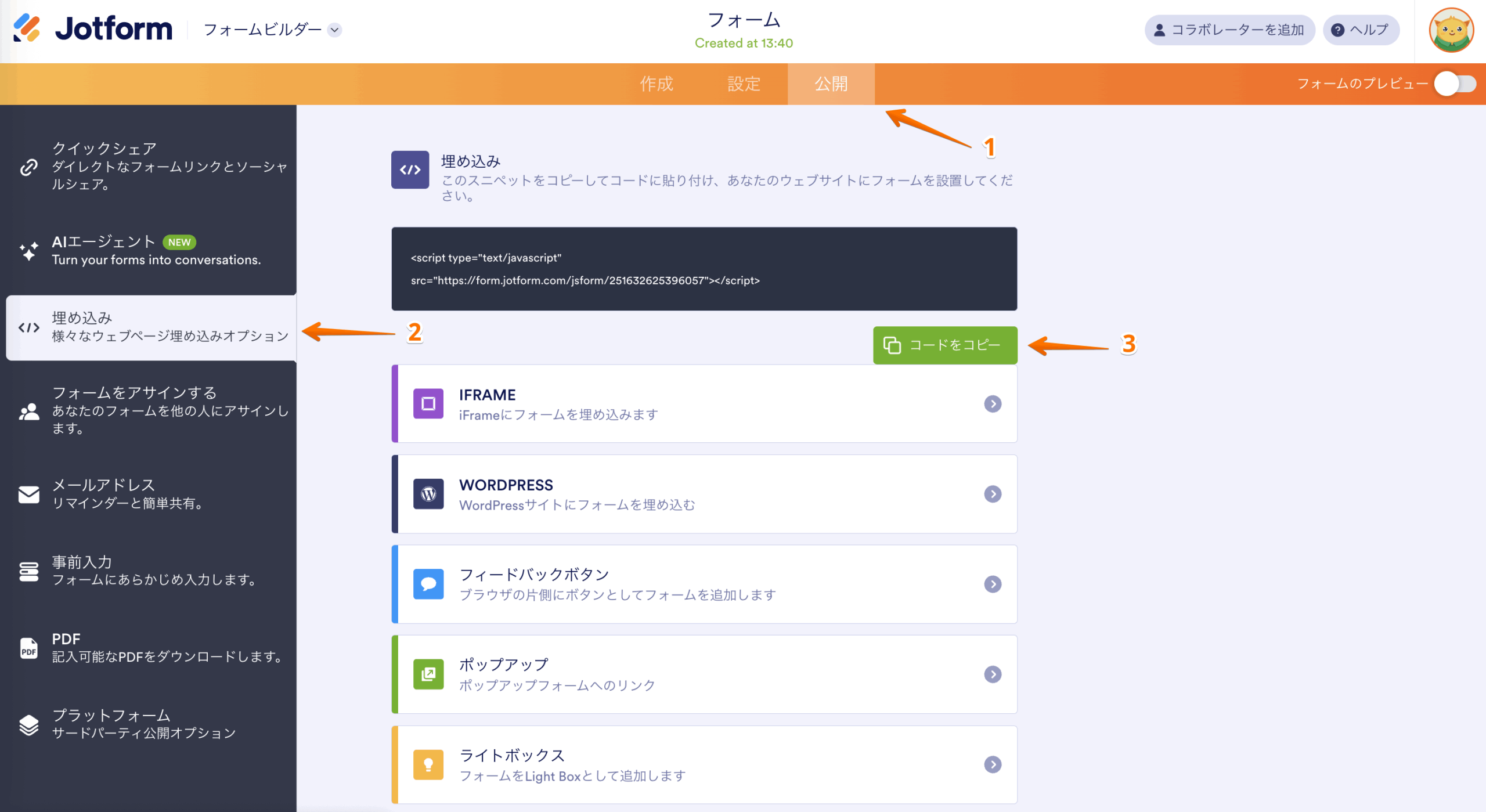Open the メールアドレス sidebar section

click(x=151, y=494)
